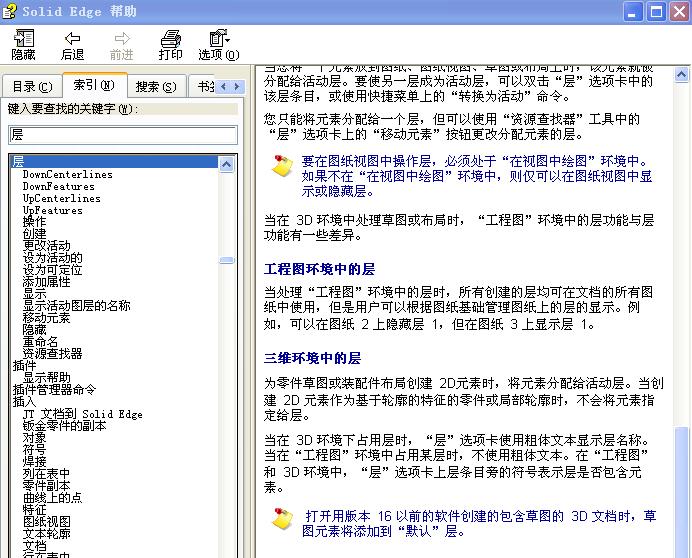This screenshot has width=692, height=558.
Task: Select the 曲线上的点 index entry
Action: pyautogui.click(x=53, y=498)
